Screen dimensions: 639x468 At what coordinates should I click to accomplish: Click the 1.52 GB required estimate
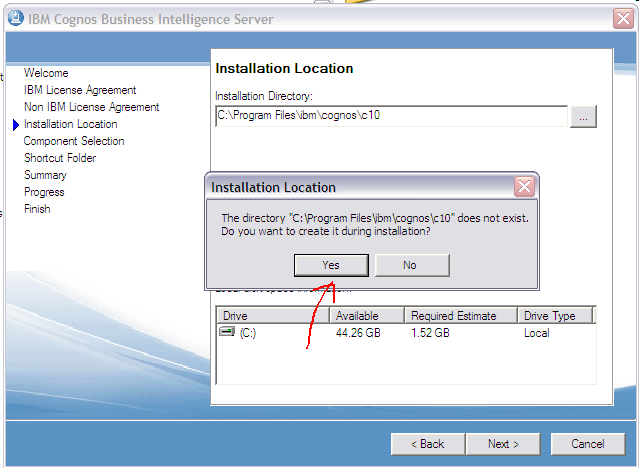[430, 333]
